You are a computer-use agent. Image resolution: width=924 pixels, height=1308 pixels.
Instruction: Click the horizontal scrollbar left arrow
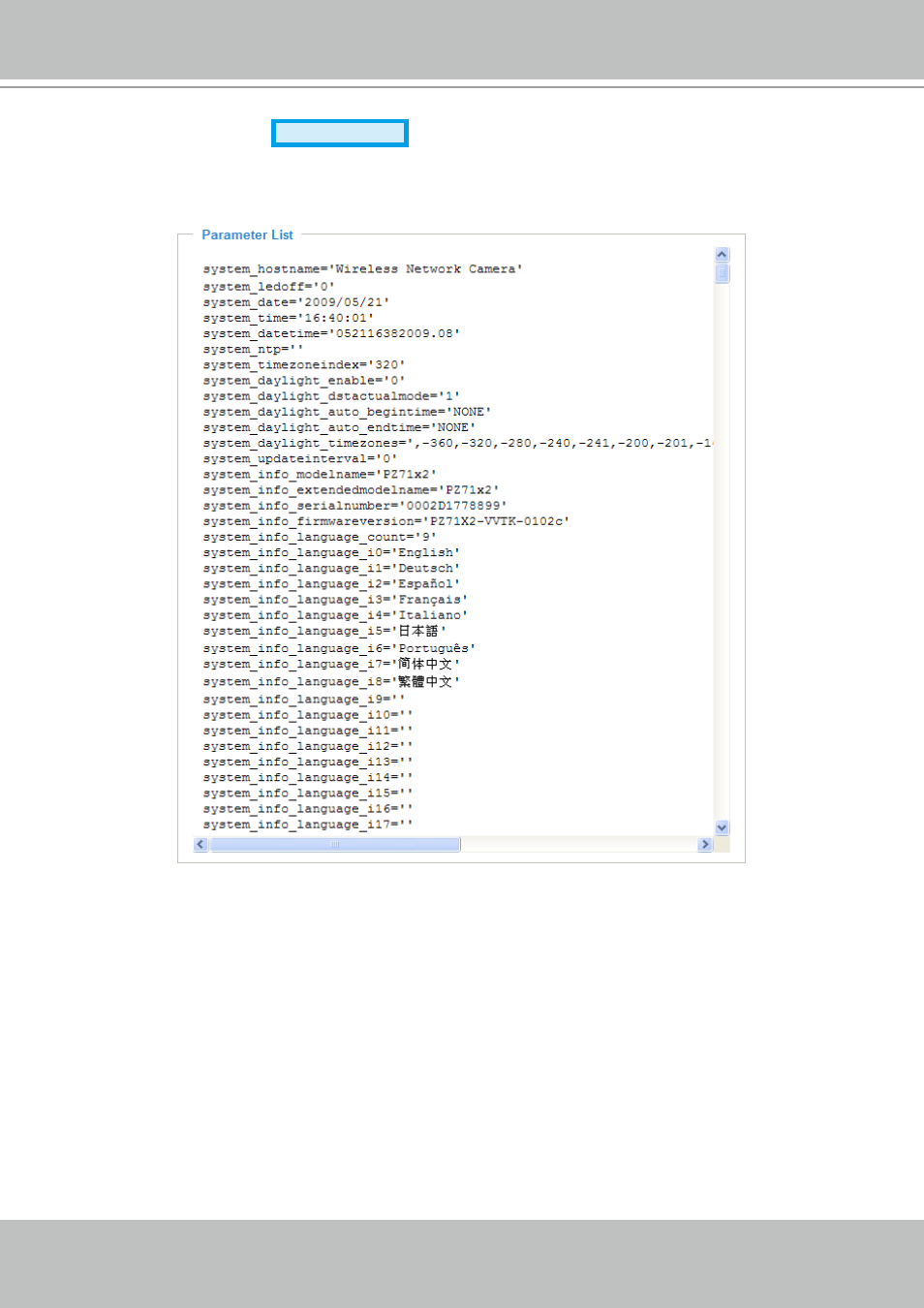[200, 845]
